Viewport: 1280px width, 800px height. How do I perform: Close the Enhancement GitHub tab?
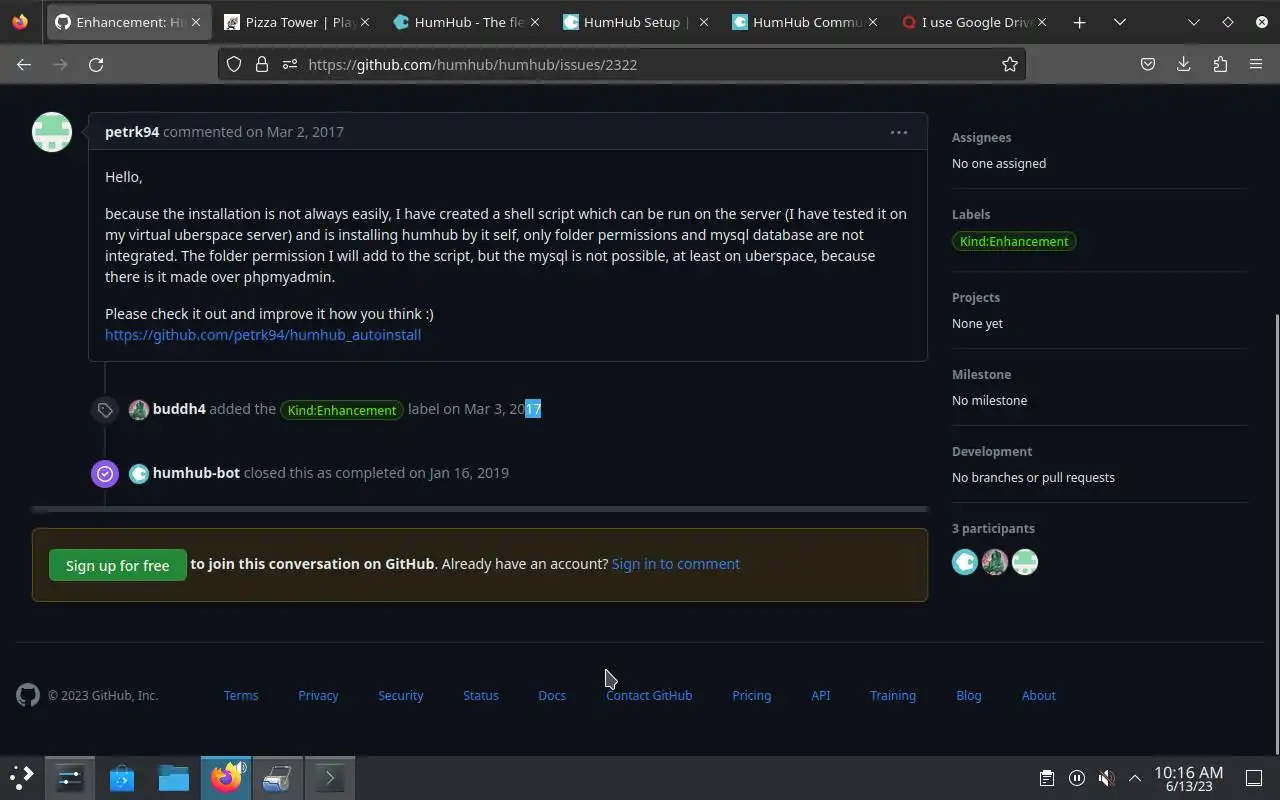(x=196, y=22)
